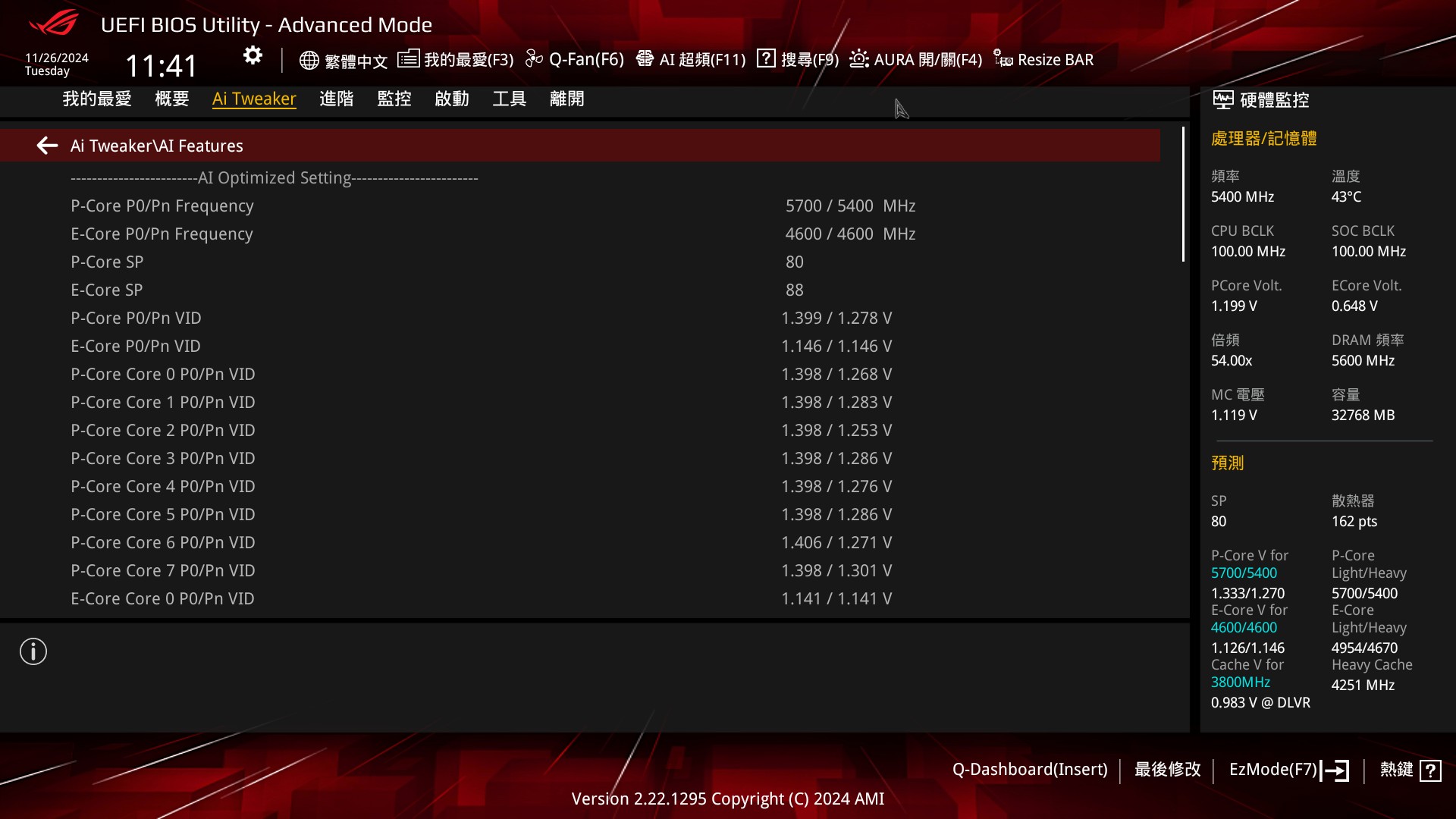Click the globe language icon

point(309,60)
